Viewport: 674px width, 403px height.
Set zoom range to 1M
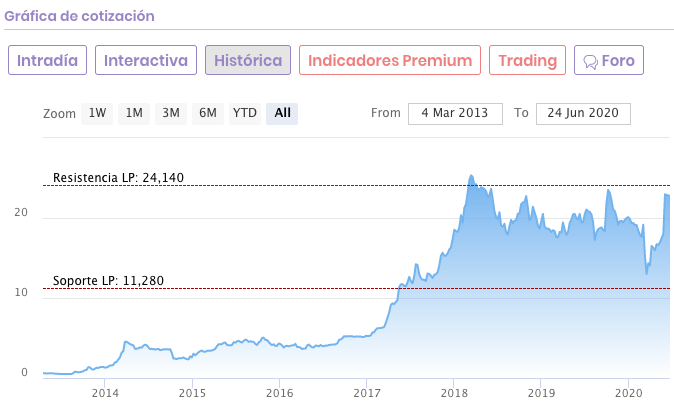coord(134,113)
